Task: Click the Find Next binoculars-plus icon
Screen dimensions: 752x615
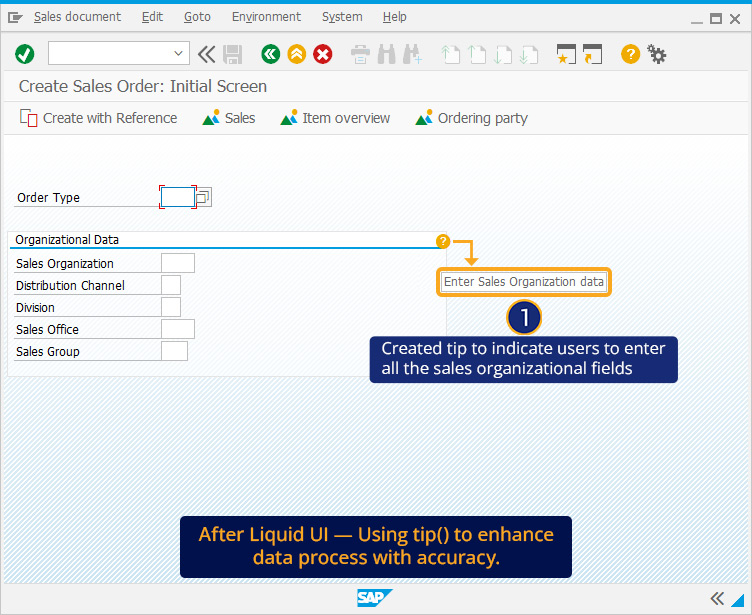Action: click(412, 54)
